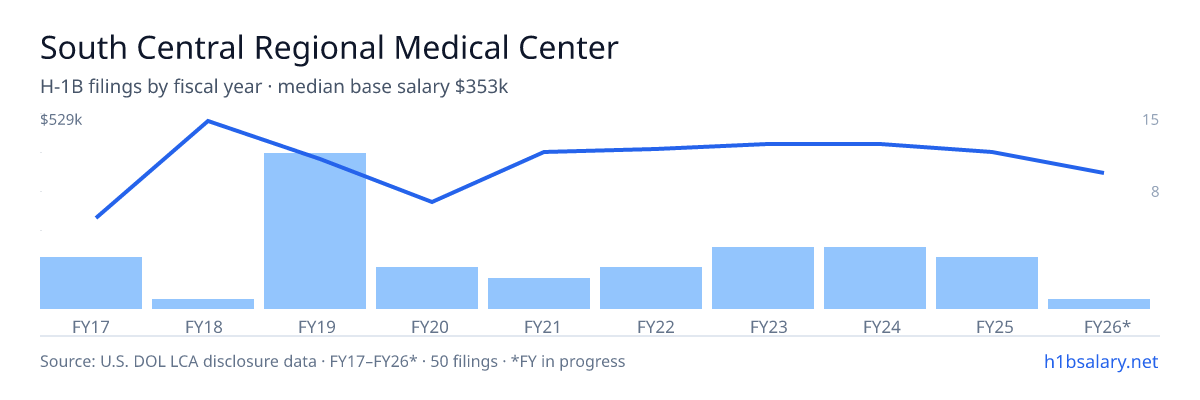Viewport: 1200px width, 400px height.
Task: Click the FY23 bar
Action: tap(763, 278)
